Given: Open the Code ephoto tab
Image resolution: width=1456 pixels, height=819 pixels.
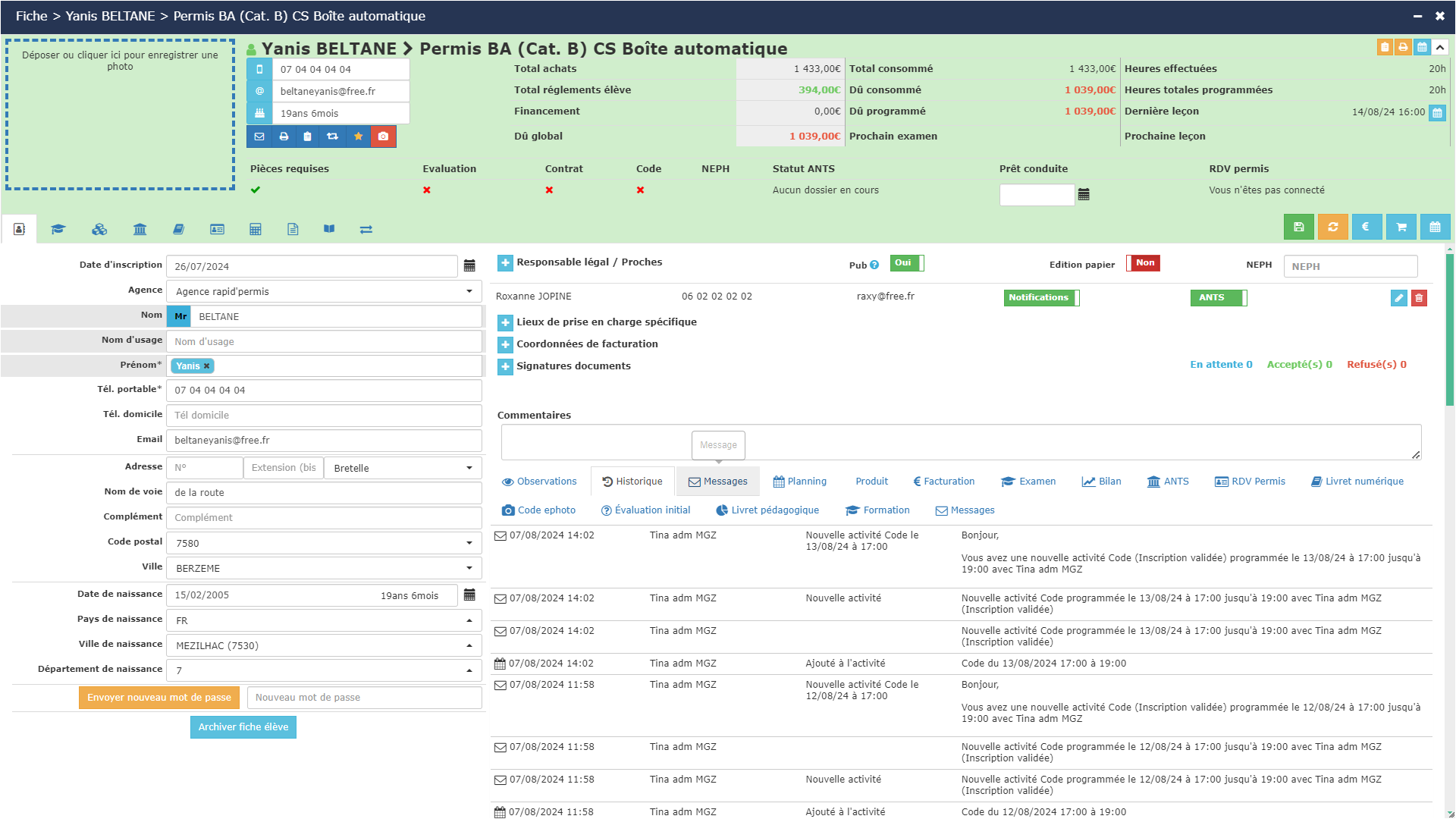Looking at the screenshot, I should tap(539, 510).
